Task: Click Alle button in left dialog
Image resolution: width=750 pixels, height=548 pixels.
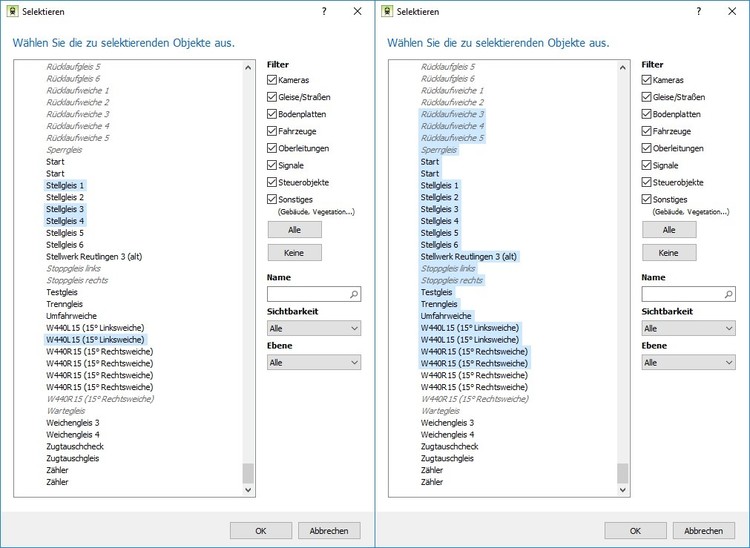Action: (295, 230)
